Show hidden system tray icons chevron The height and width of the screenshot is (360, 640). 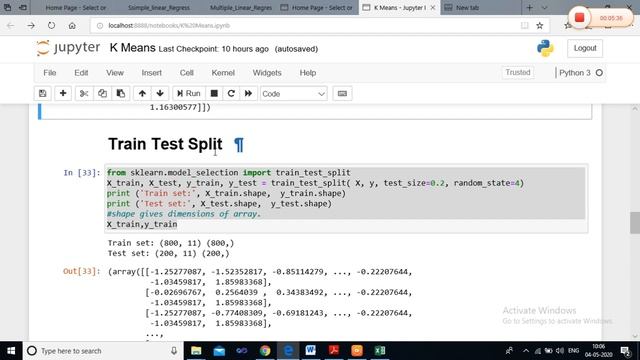tap(526, 351)
